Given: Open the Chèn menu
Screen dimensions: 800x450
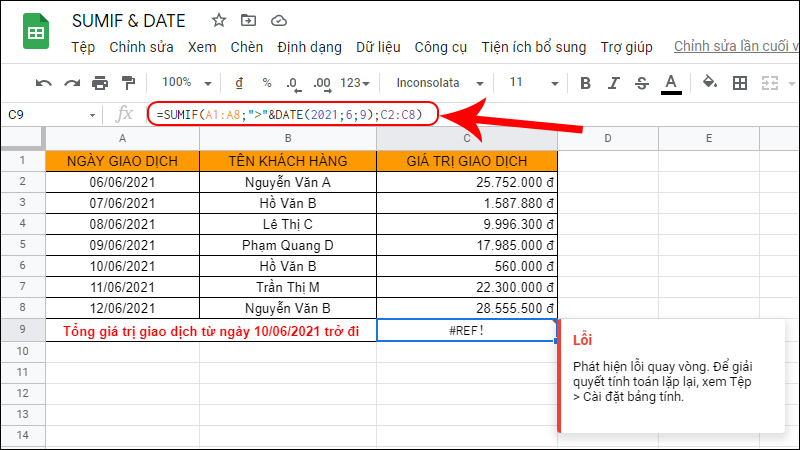Looking at the screenshot, I should pos(247,47).
